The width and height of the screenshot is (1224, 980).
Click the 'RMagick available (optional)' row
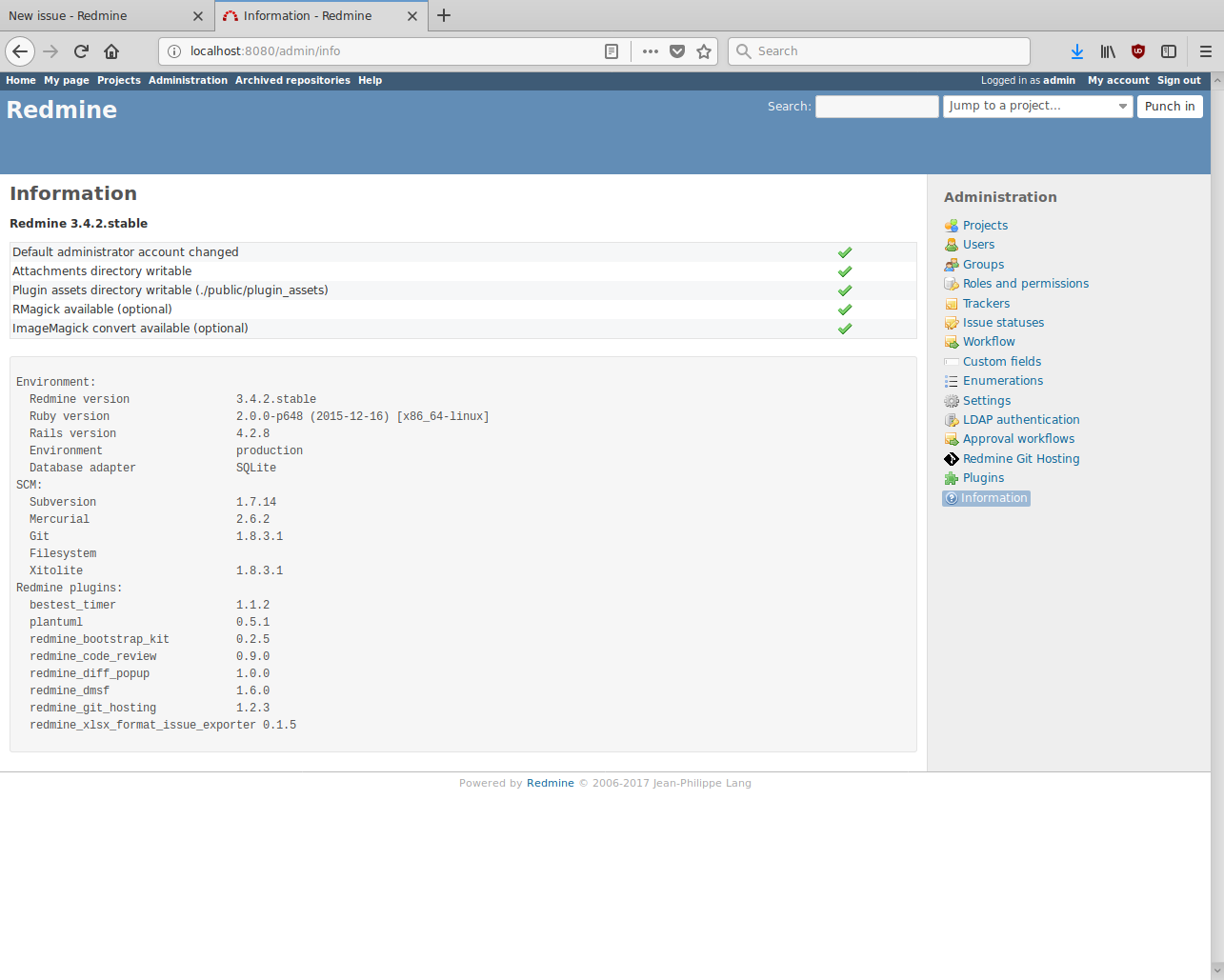[x=463, y=310]
